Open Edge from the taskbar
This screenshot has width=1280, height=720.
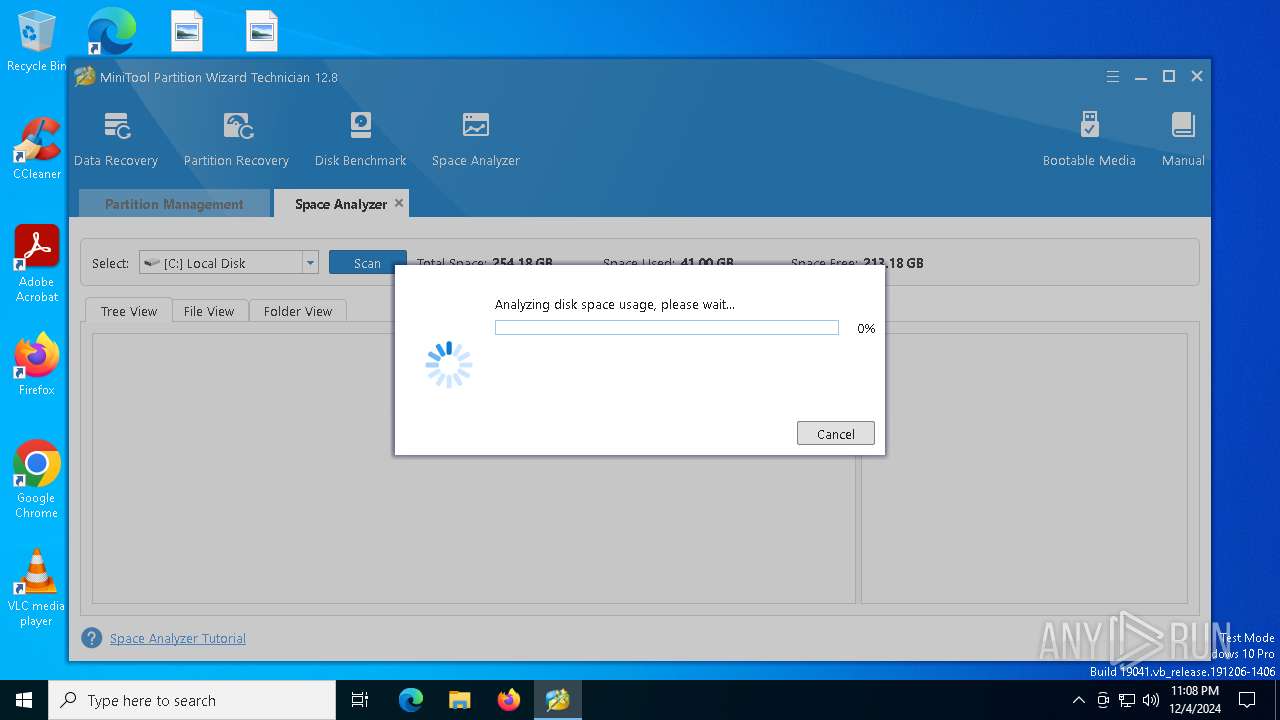pos(411,700)
